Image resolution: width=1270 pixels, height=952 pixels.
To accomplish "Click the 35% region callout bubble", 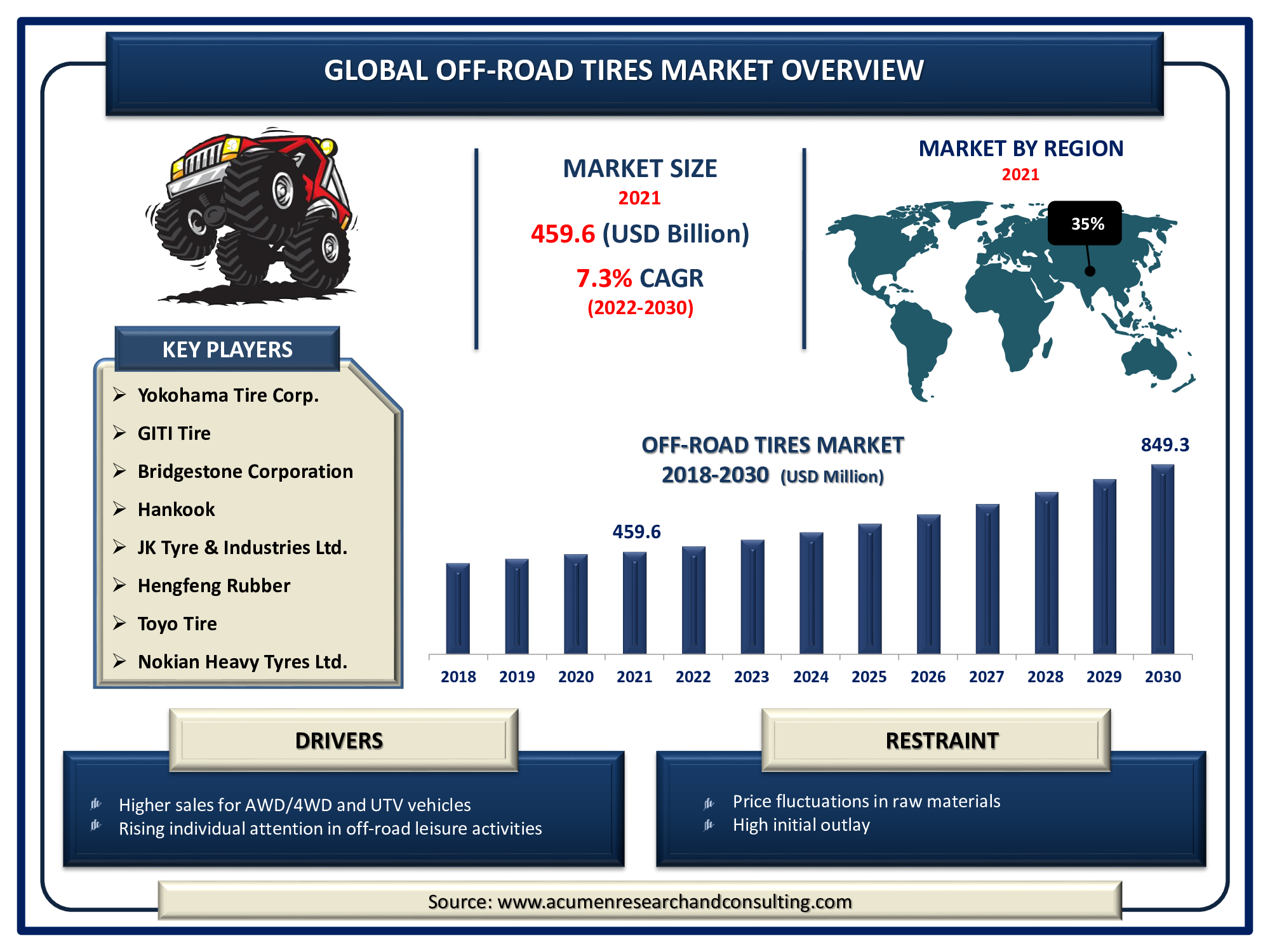I will (1085, 223).
